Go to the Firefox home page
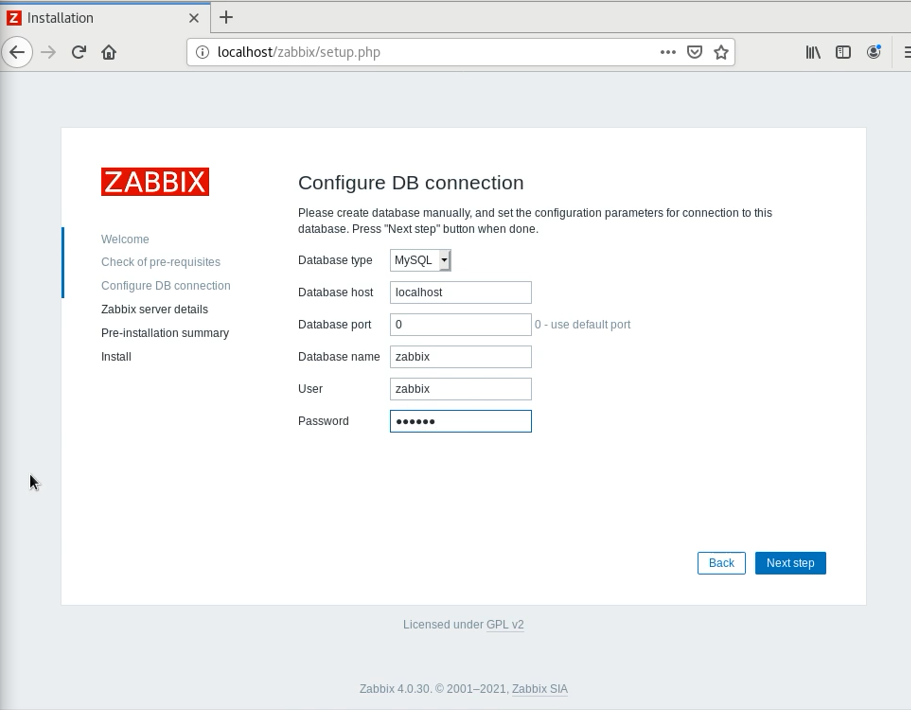 click(x=109, y=52)
